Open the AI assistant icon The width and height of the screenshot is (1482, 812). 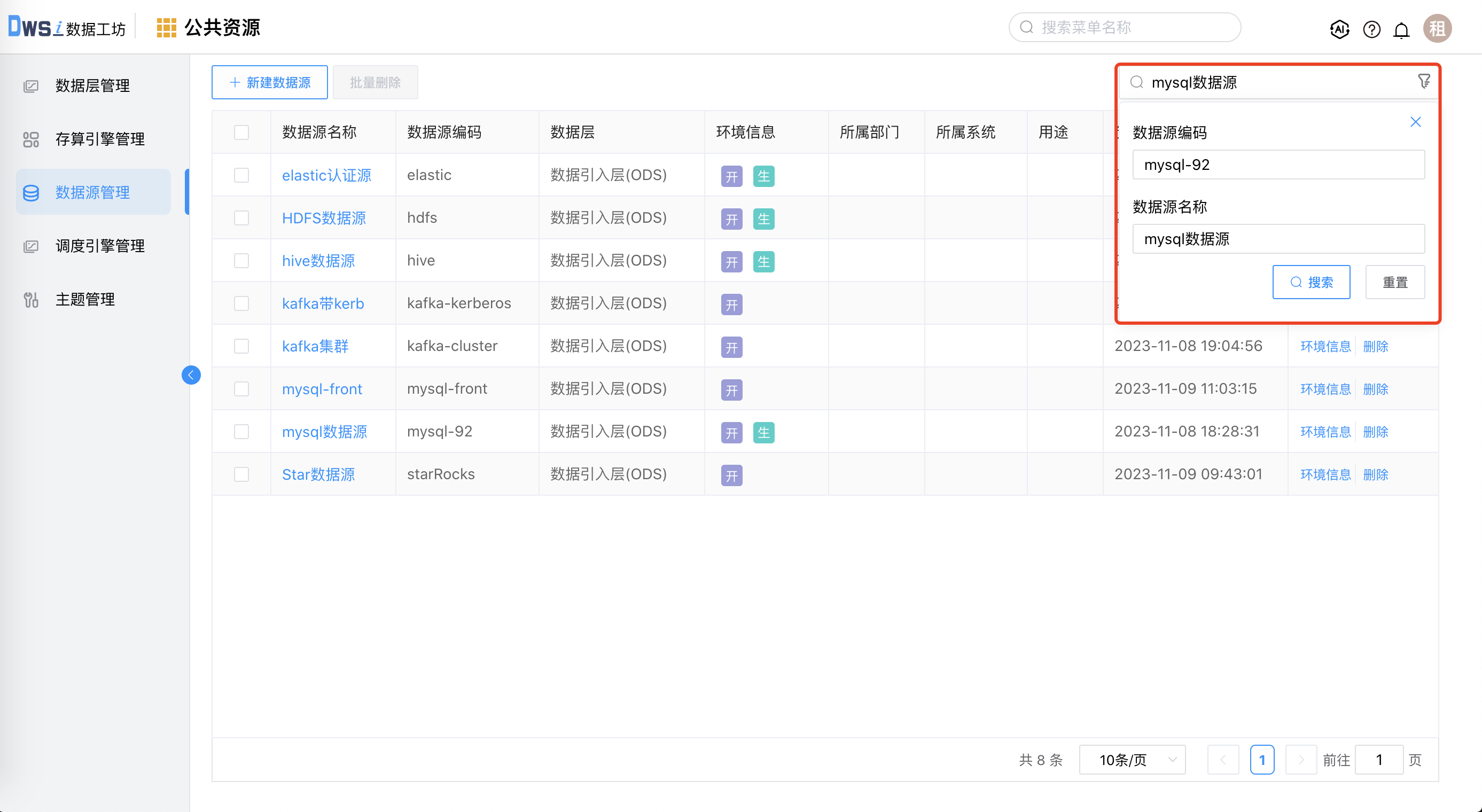pyautogui.click(x=1339, y=29)
